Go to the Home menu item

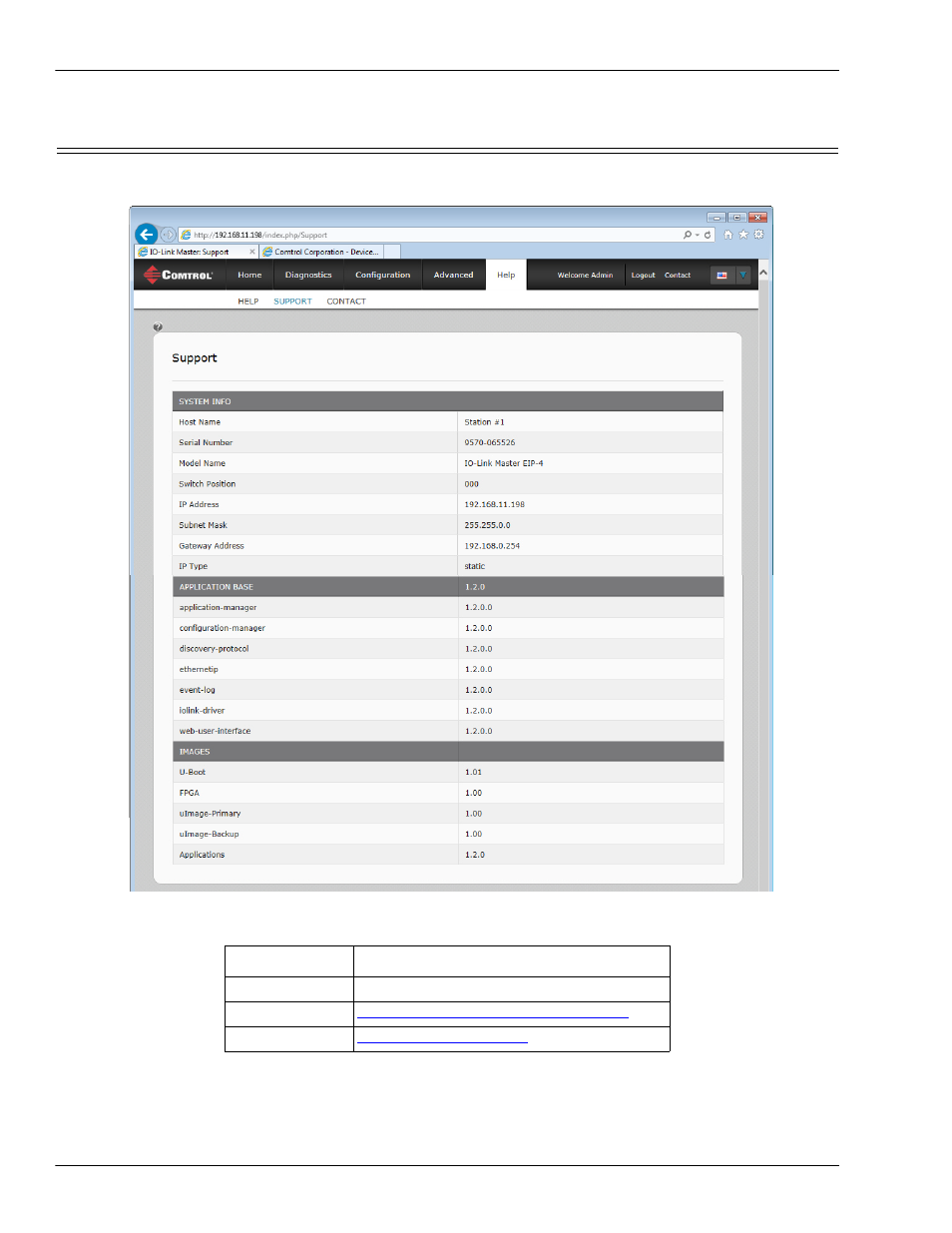(x=249, y=276)
